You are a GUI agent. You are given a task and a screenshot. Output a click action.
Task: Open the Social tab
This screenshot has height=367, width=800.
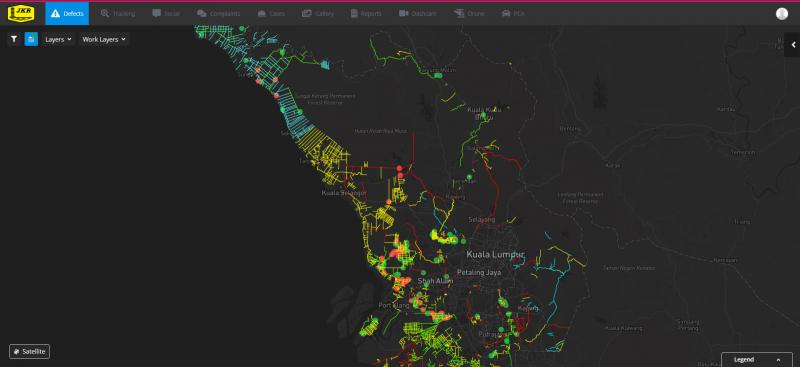[166, 14]
